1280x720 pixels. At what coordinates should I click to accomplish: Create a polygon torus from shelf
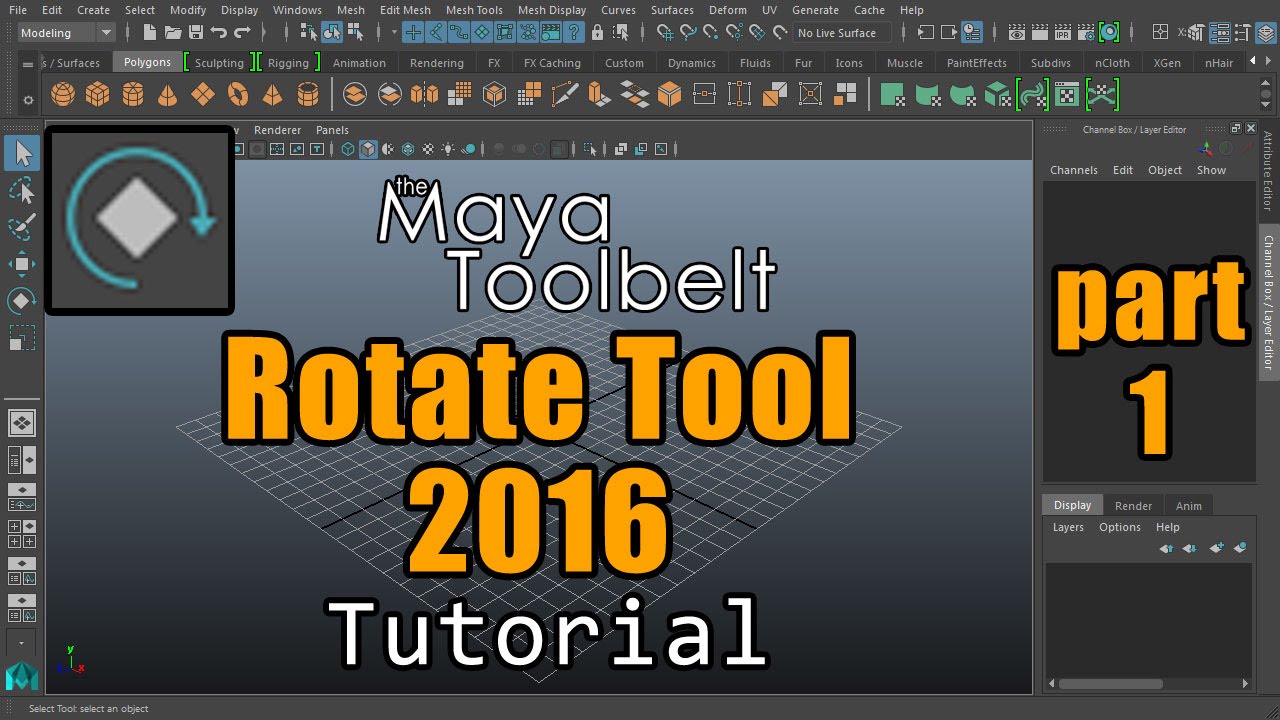(x=238, y=95)
